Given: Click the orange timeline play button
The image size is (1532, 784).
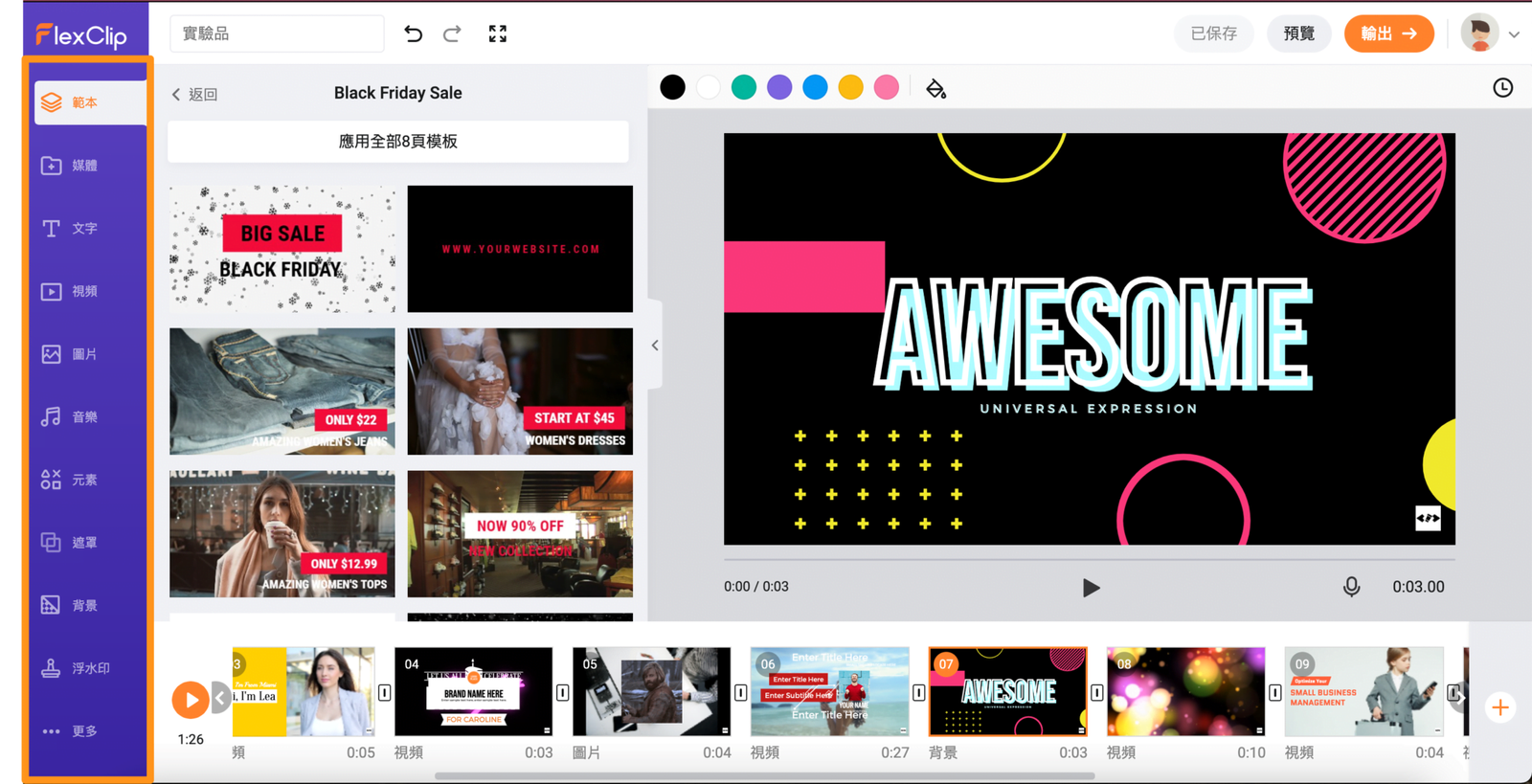Looking at the screenshot, I should tap(191, 700).
